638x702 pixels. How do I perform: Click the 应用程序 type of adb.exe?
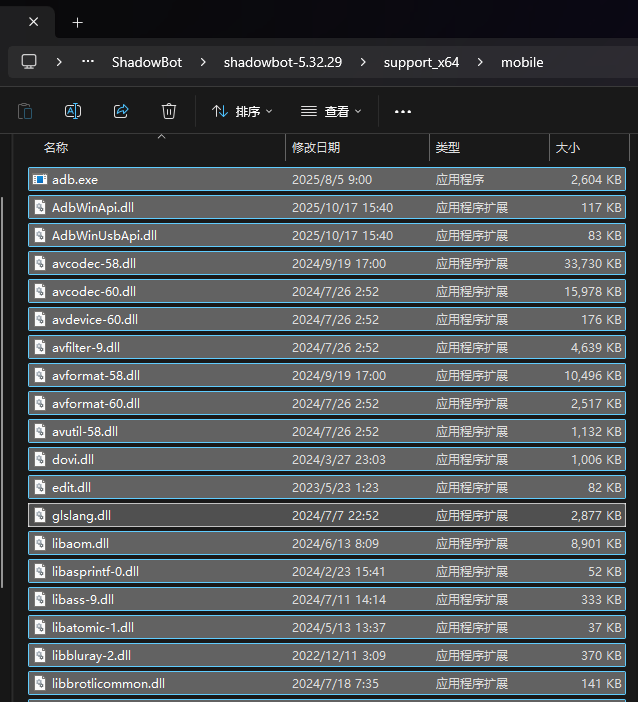[460, 180]
